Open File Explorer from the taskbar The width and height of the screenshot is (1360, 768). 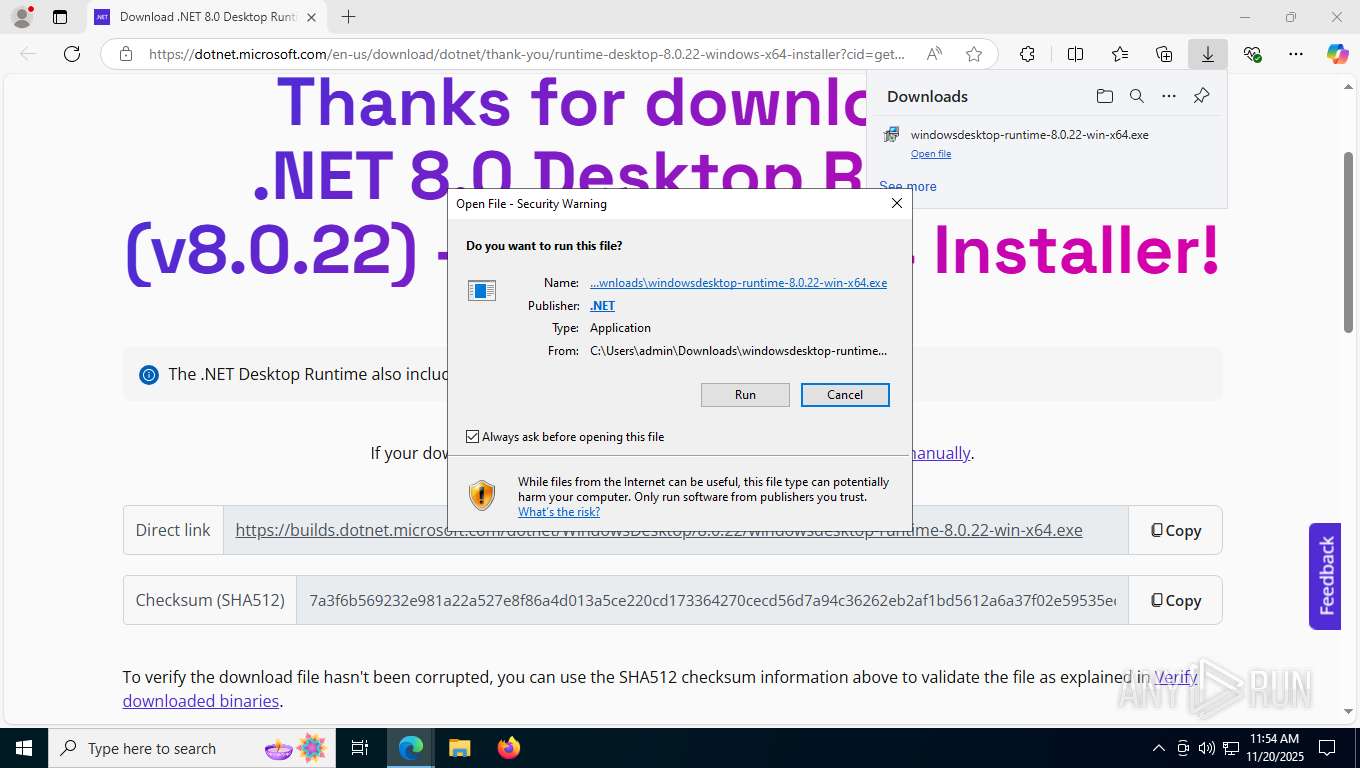click(x=459, y=748)
